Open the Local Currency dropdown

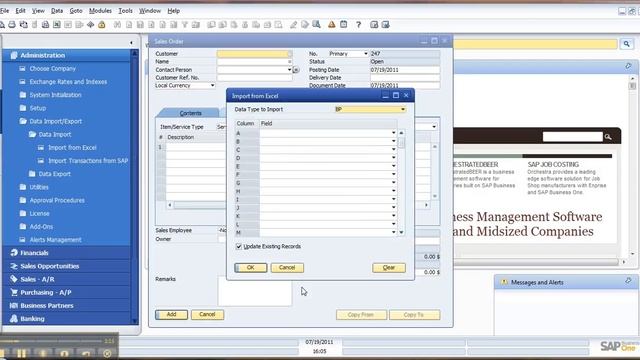point(212,85)
